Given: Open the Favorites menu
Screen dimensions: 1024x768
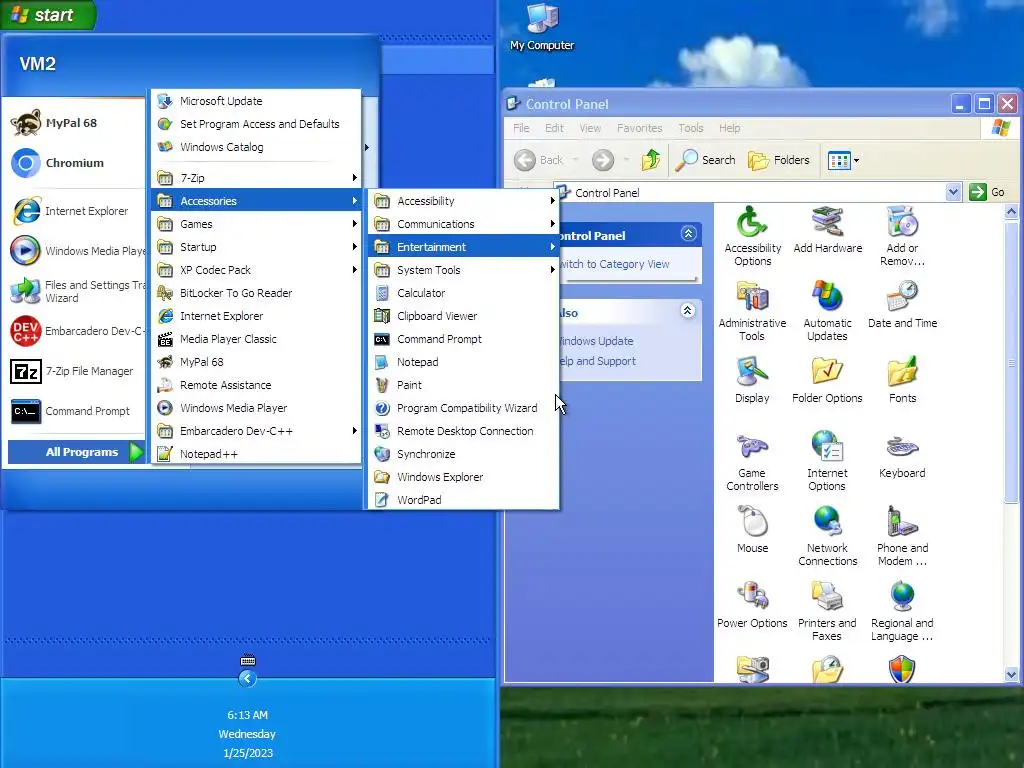Looking at the screenshot, I should (x=639, y=128).
